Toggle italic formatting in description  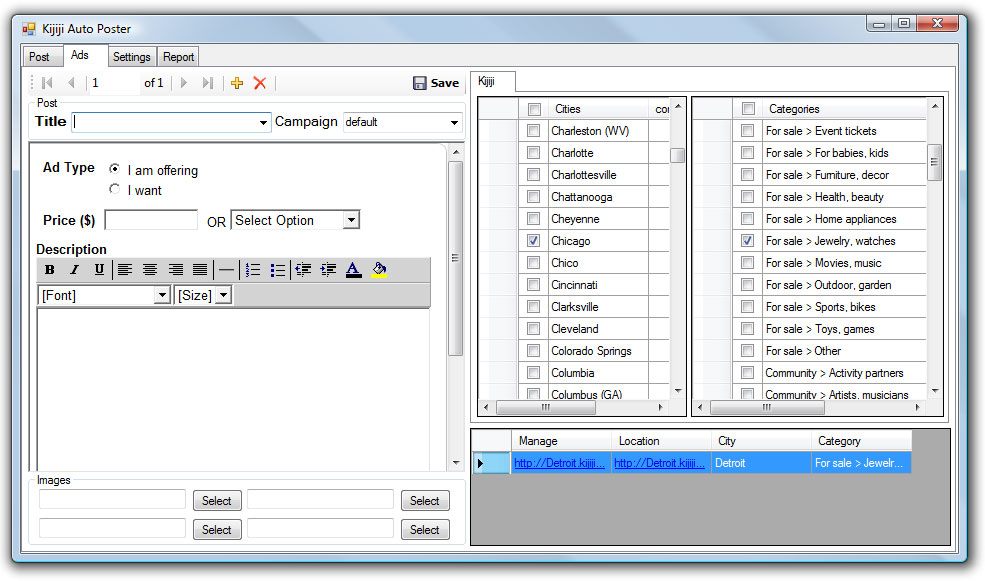click(x=75, y=269)
